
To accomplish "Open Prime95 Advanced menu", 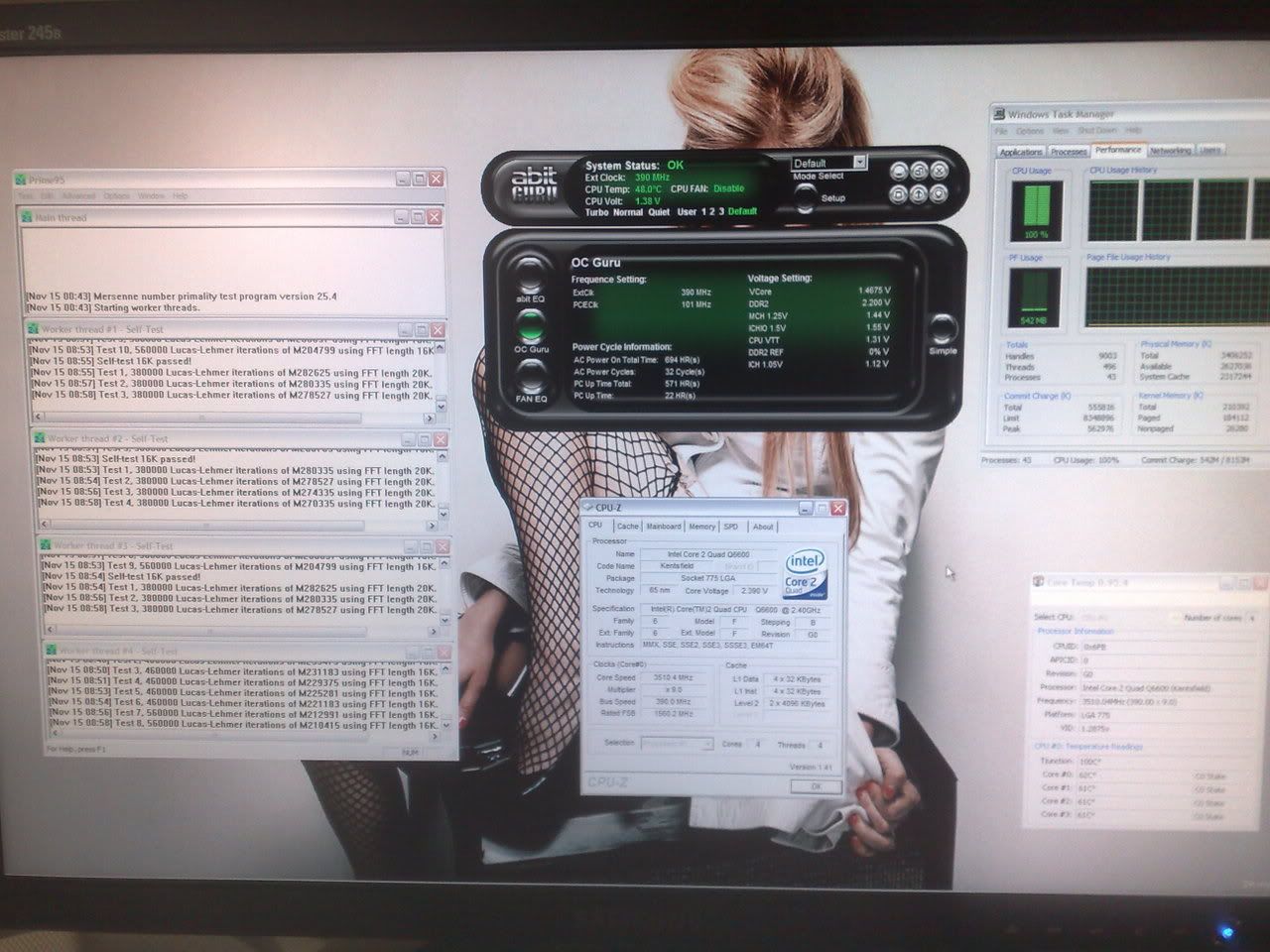I will pyautogui.click(x=79, y=196).
